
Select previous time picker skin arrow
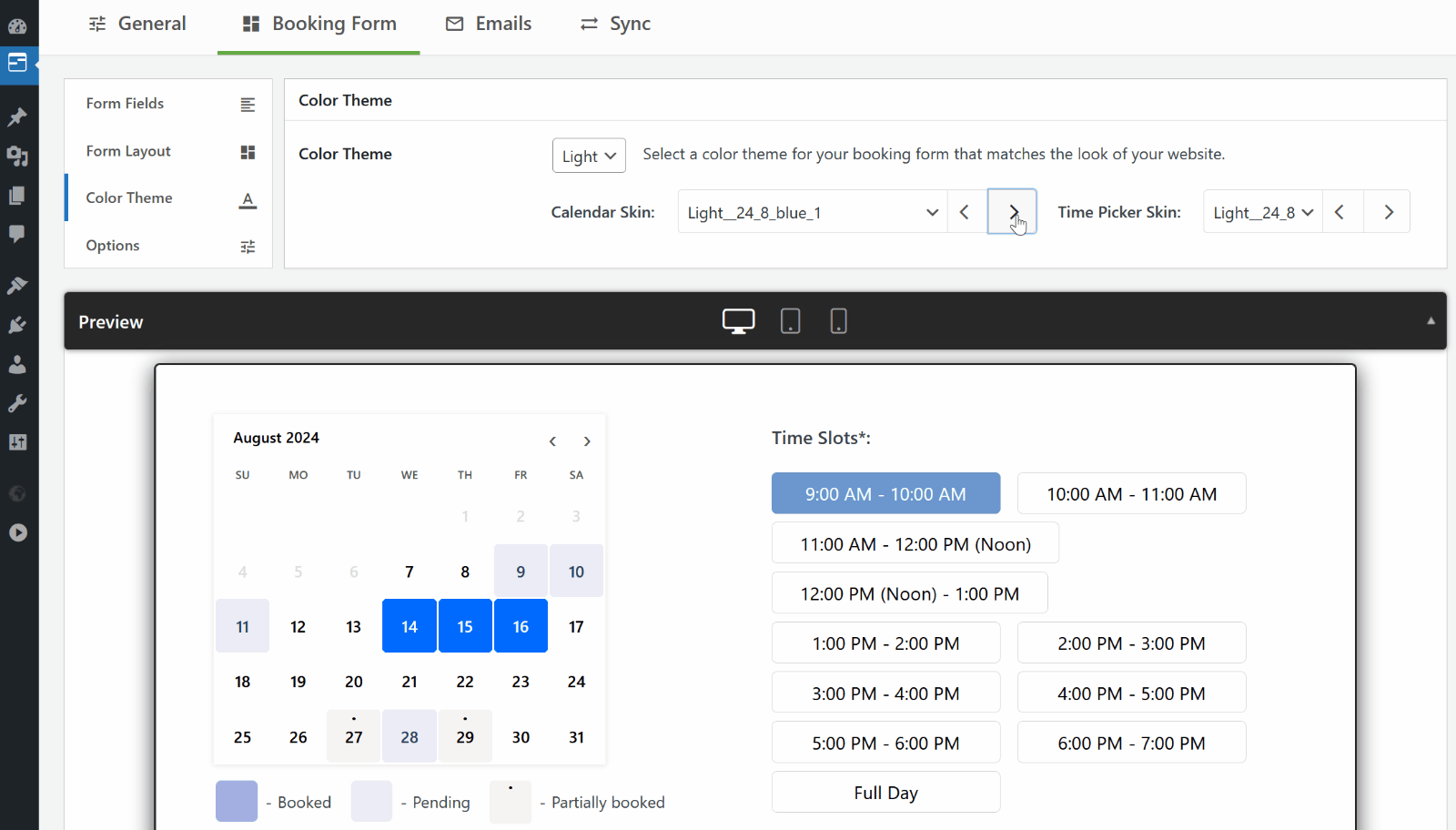(1340, 212)
